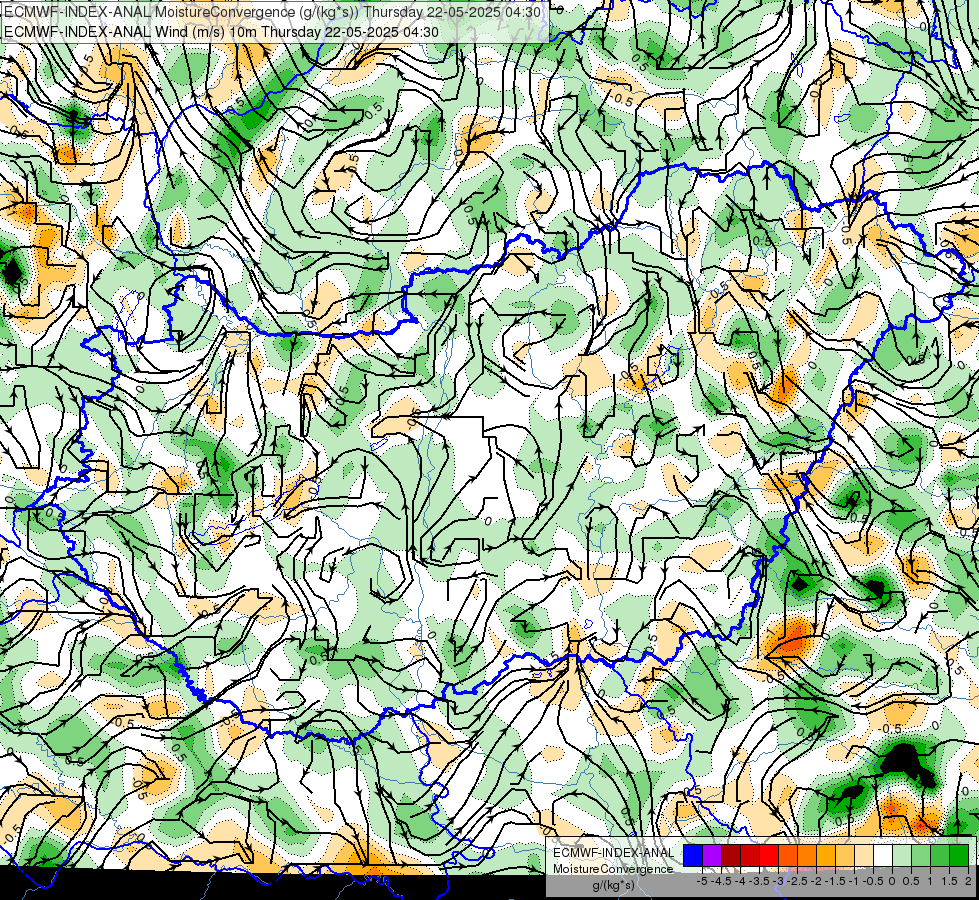The width and height of the screenshot is (979, 900).
Task: Select the pale peach swatch left of -0.5
Action: (864, 856)
